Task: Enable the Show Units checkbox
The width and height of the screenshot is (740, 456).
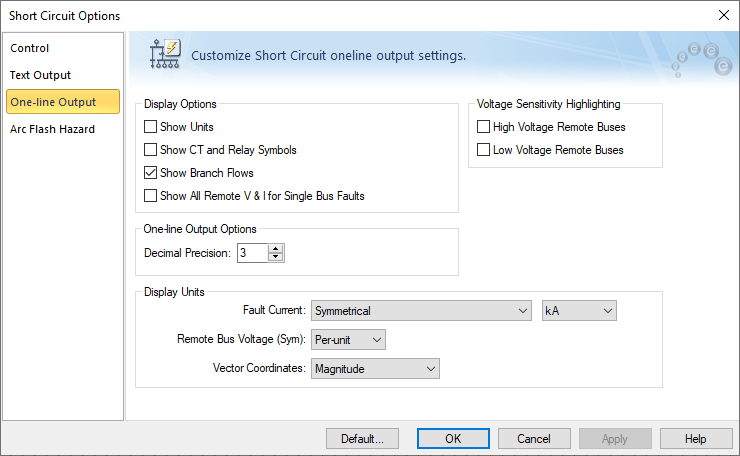Action: point(151,127)
